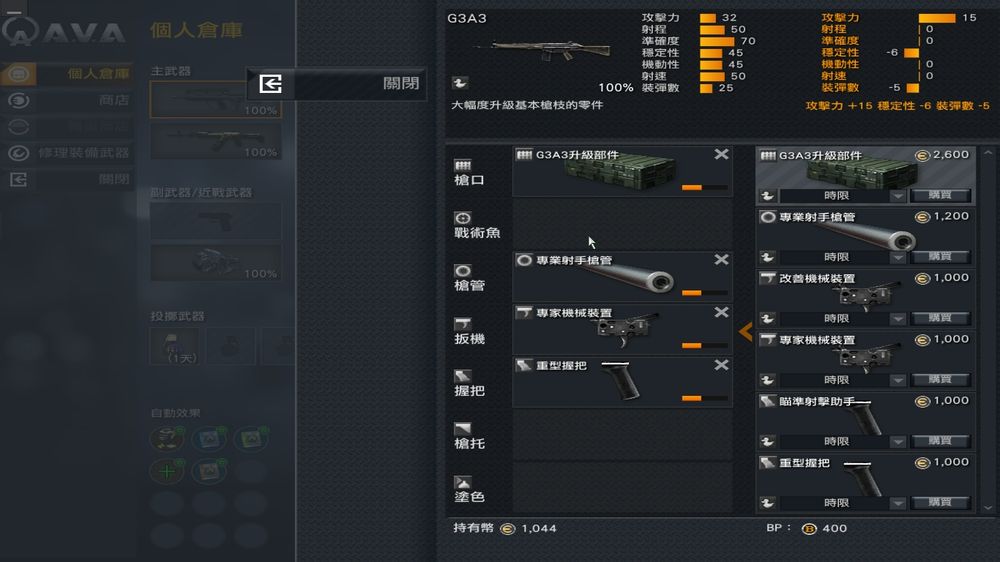Click the 關閉 close button at the top
The image size is (1000, 562).
tap(337, 84)
